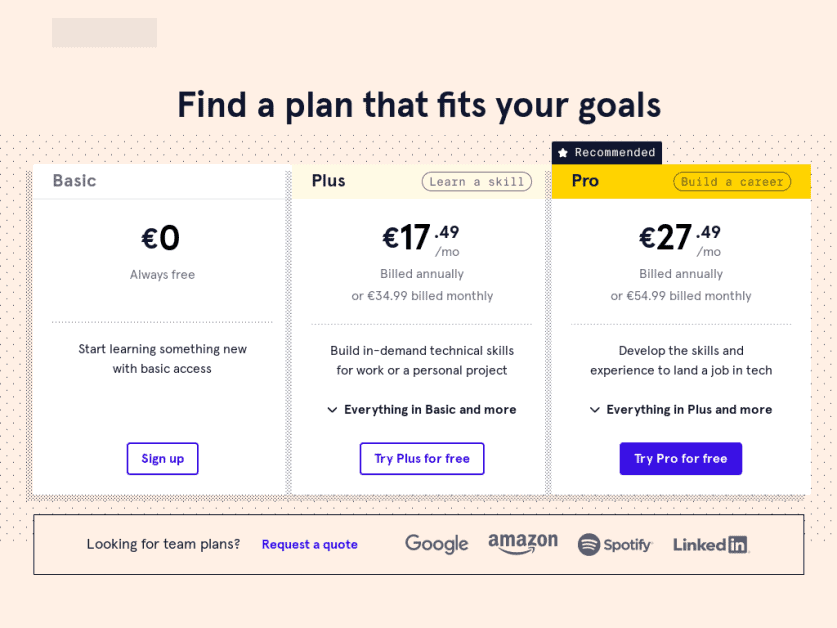Click the Amazon logo
Image resolution: width=837 pixels, height=628 pixels.
(523, 545)
